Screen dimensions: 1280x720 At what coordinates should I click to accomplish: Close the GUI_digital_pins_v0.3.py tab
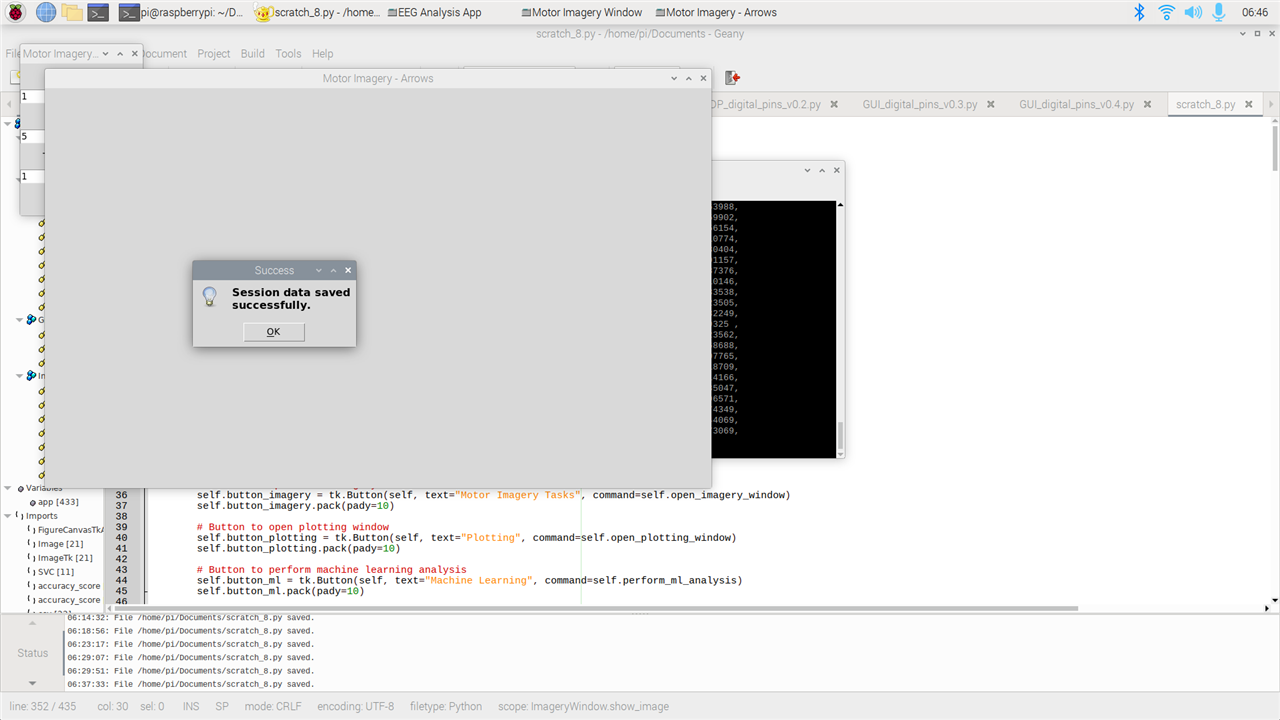pyautogui.click(x=990, y=104)
